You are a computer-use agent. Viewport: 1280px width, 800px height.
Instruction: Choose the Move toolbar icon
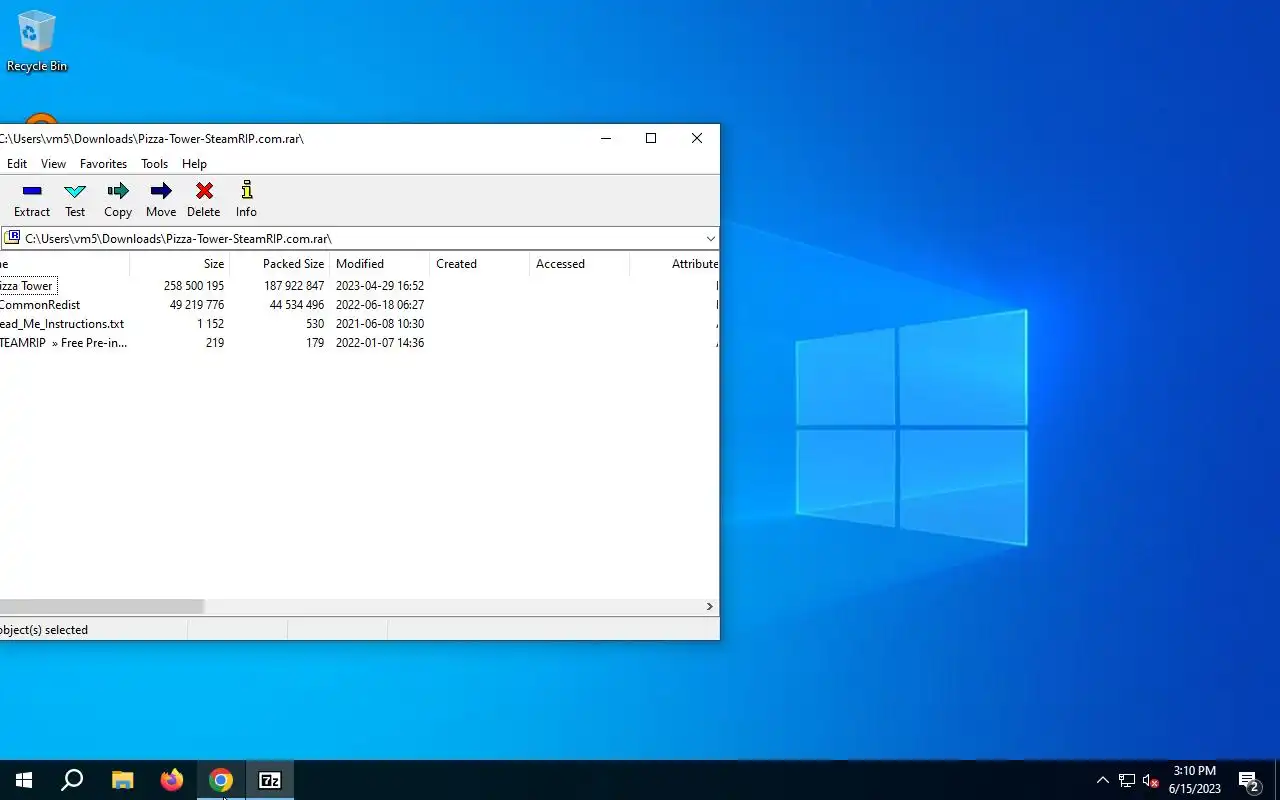click(x=161, y=200)
